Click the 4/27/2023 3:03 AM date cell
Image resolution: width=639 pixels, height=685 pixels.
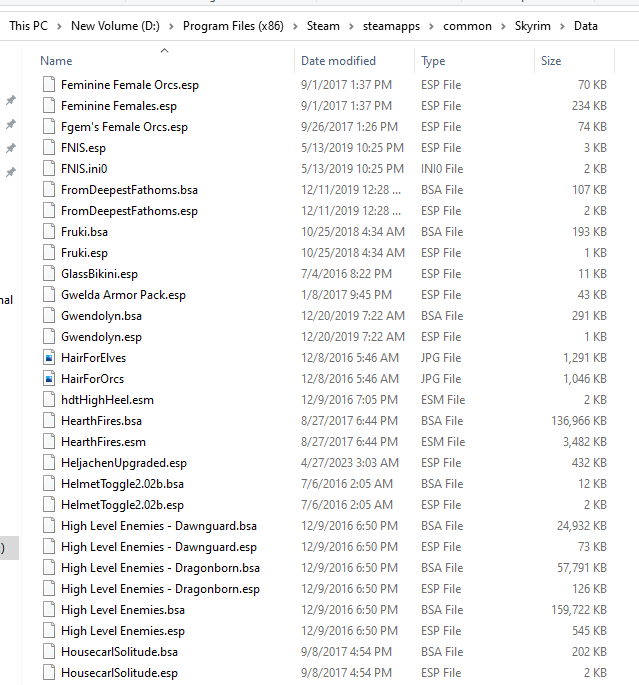350,463
